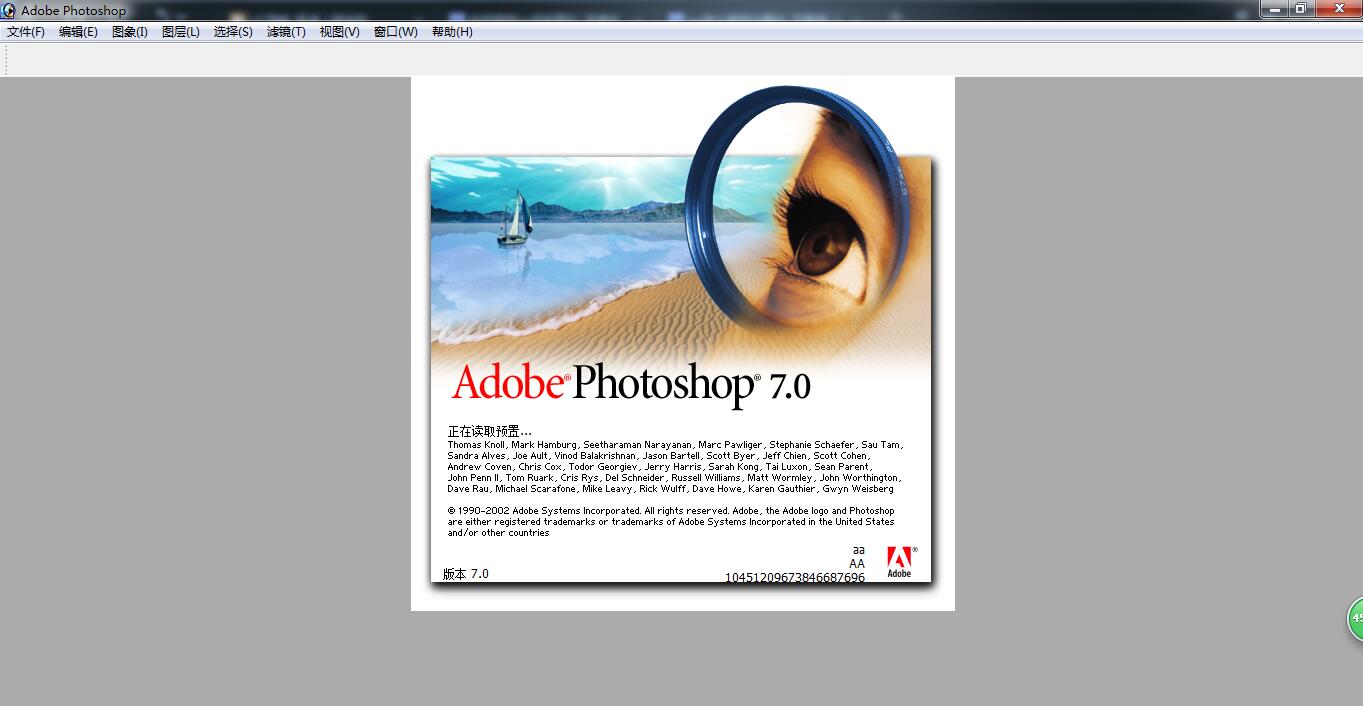Click the options bar grip handle

6,60
